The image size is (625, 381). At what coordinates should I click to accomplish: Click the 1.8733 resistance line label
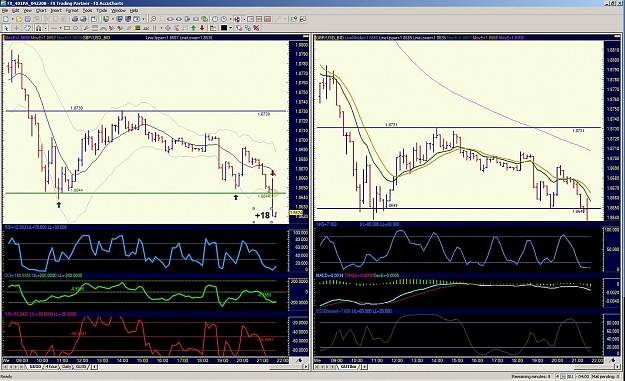point(76,108)
